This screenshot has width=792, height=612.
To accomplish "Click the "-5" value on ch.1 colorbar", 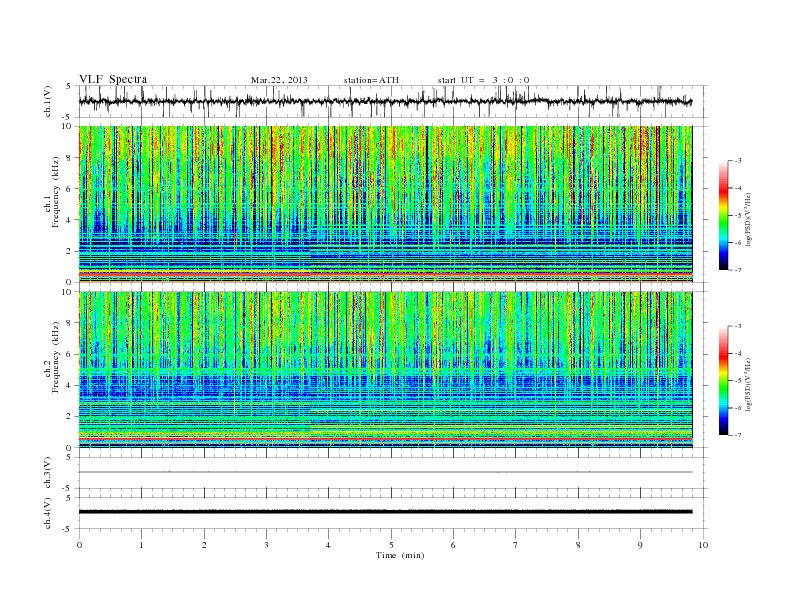I will click(738, 216).
